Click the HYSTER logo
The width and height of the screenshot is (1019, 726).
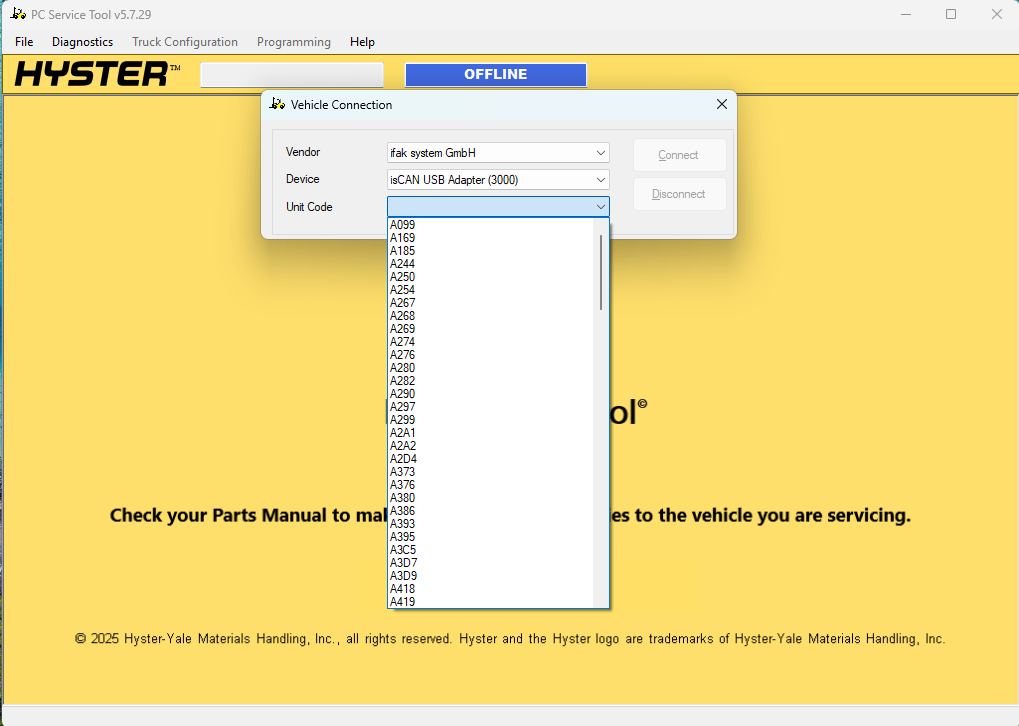click(95, 73)
